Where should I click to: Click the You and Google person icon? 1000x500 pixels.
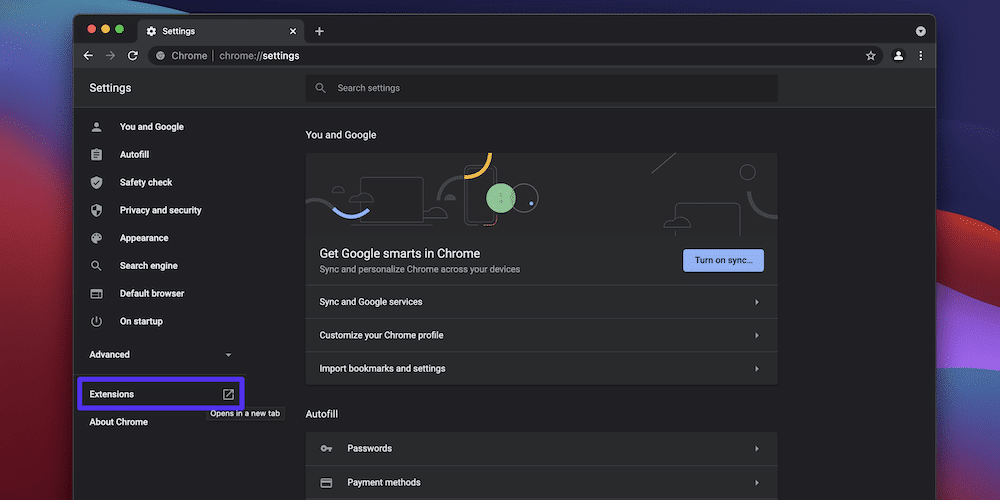(x=96, y=127)
